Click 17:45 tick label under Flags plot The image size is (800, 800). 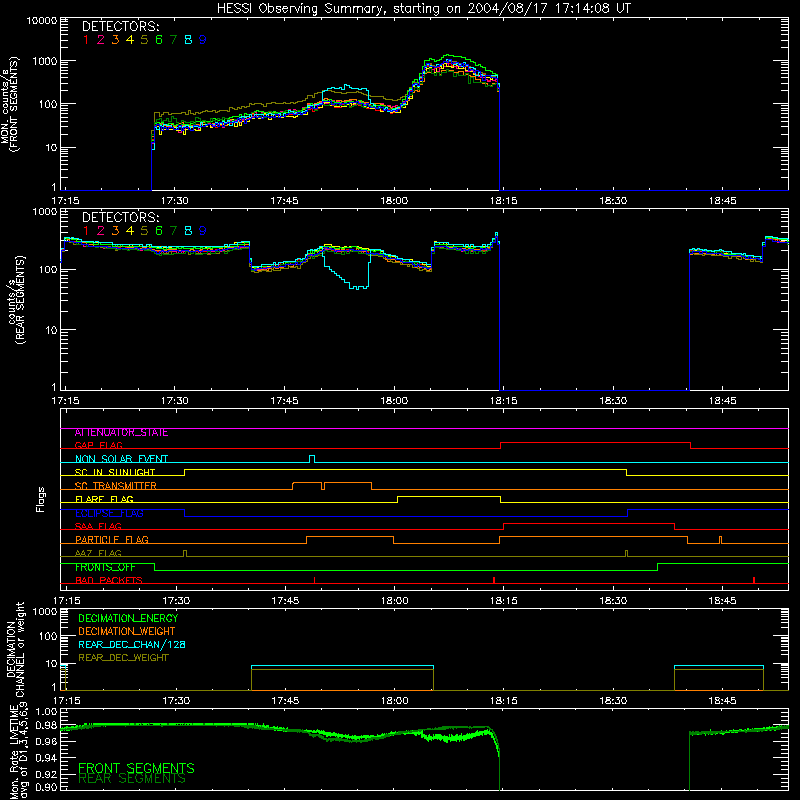tap(285, 601)
